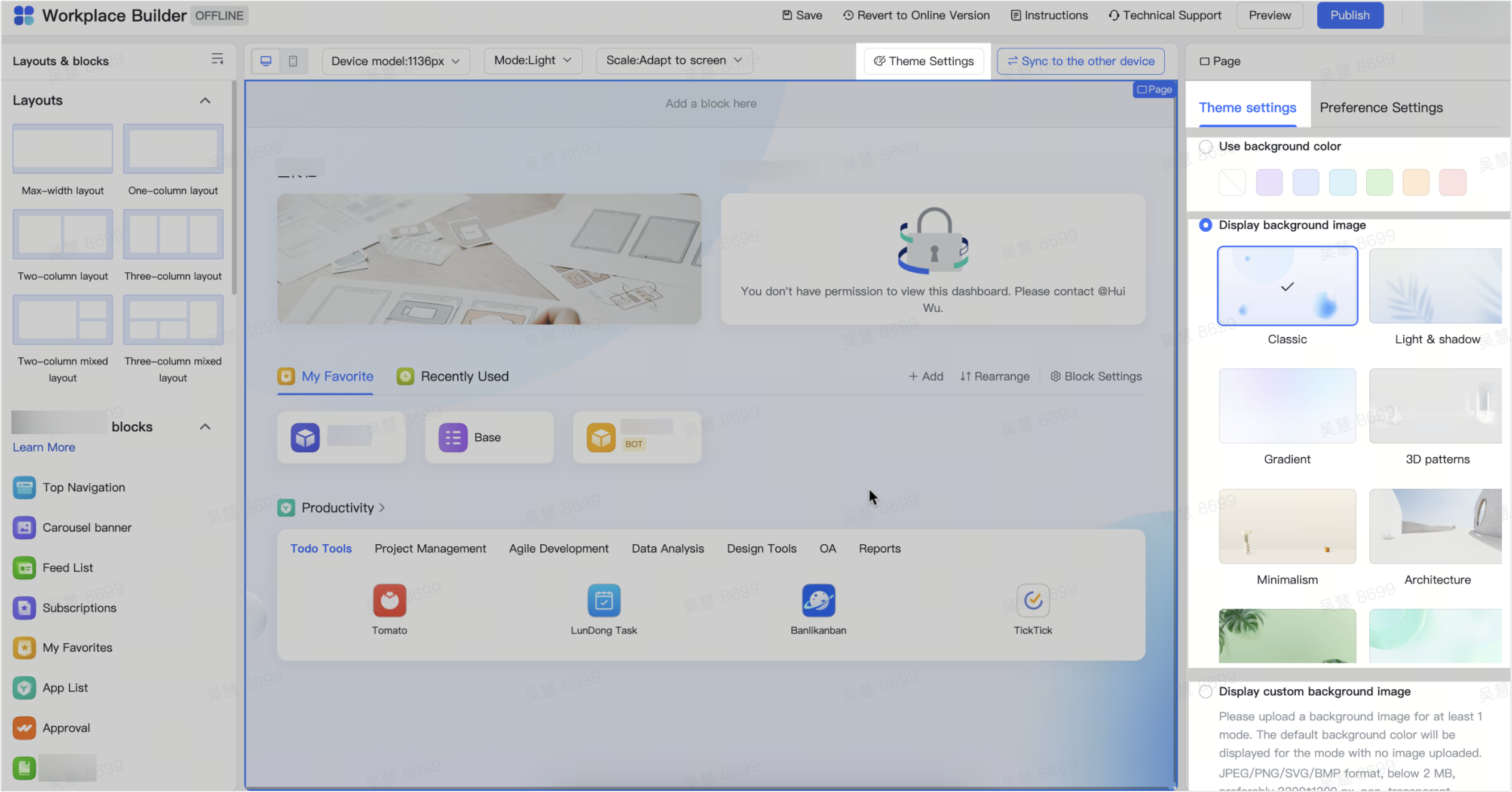Open the Mode:Light dropdown
This screenshot has width=1512, height=792.
(532, 60)
